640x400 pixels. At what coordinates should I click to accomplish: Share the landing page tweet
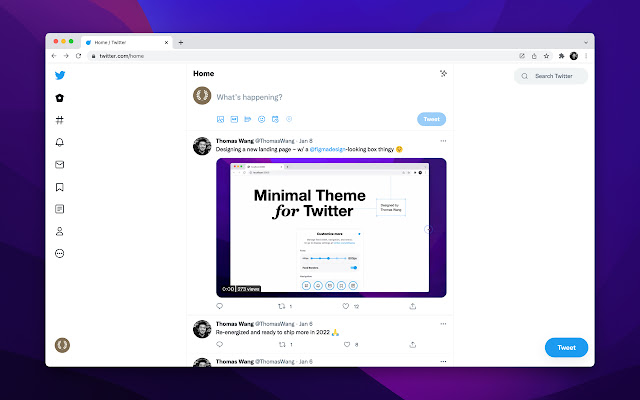pos(413,306)
